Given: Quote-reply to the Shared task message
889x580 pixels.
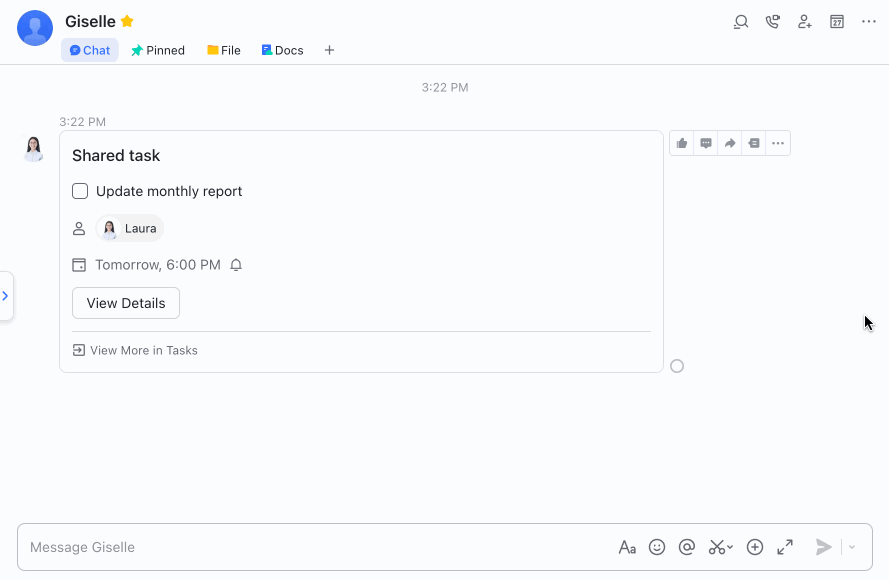Looking at the screenshot, I should pos(753,143).
